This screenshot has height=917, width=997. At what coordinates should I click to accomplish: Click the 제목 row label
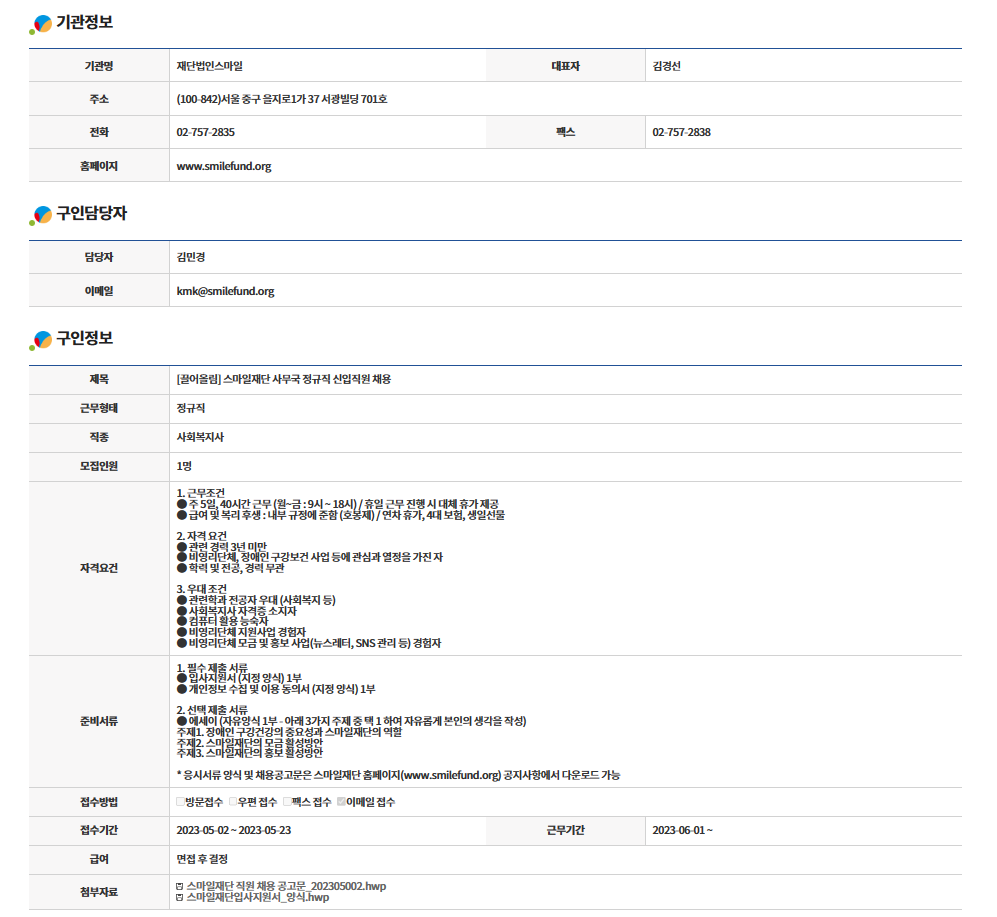pos(99,380)
